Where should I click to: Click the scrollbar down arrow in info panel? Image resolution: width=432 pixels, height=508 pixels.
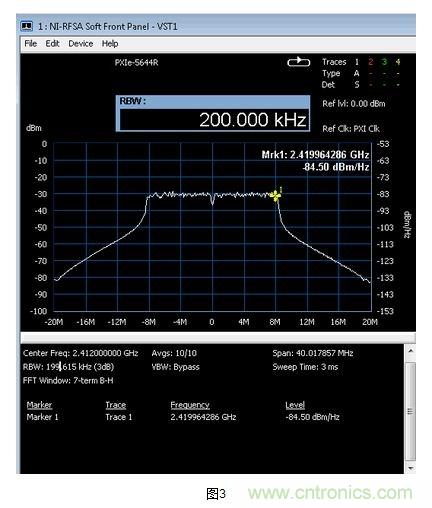[x=411, y=468]
